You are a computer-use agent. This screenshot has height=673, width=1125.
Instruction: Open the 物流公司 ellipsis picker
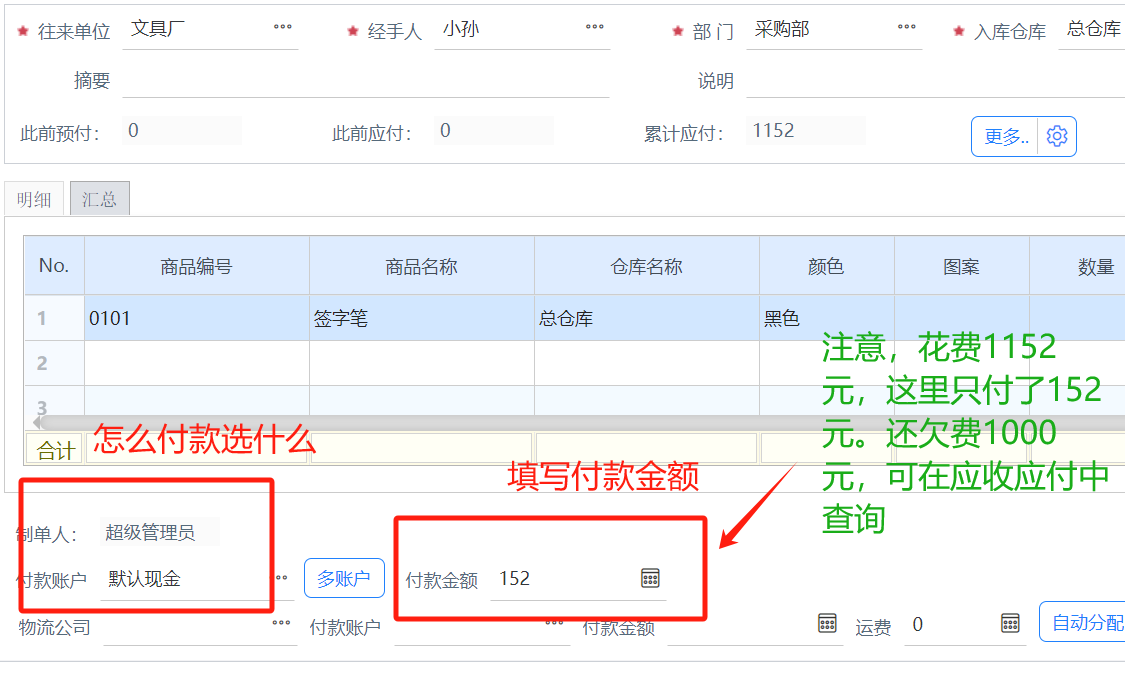[x=282, y=623]
